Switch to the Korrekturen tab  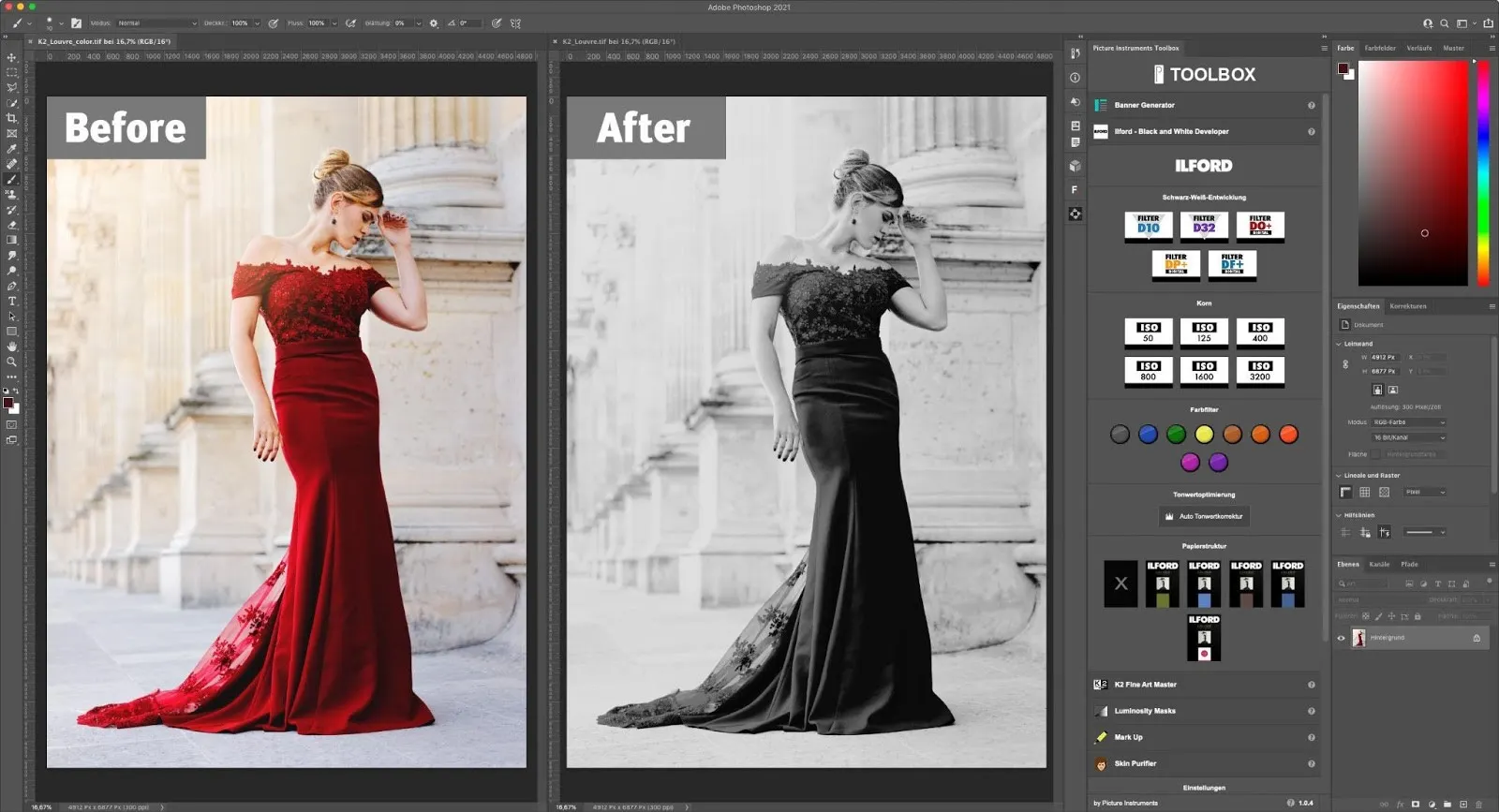pyautogui.click(x=1407, y=306)
